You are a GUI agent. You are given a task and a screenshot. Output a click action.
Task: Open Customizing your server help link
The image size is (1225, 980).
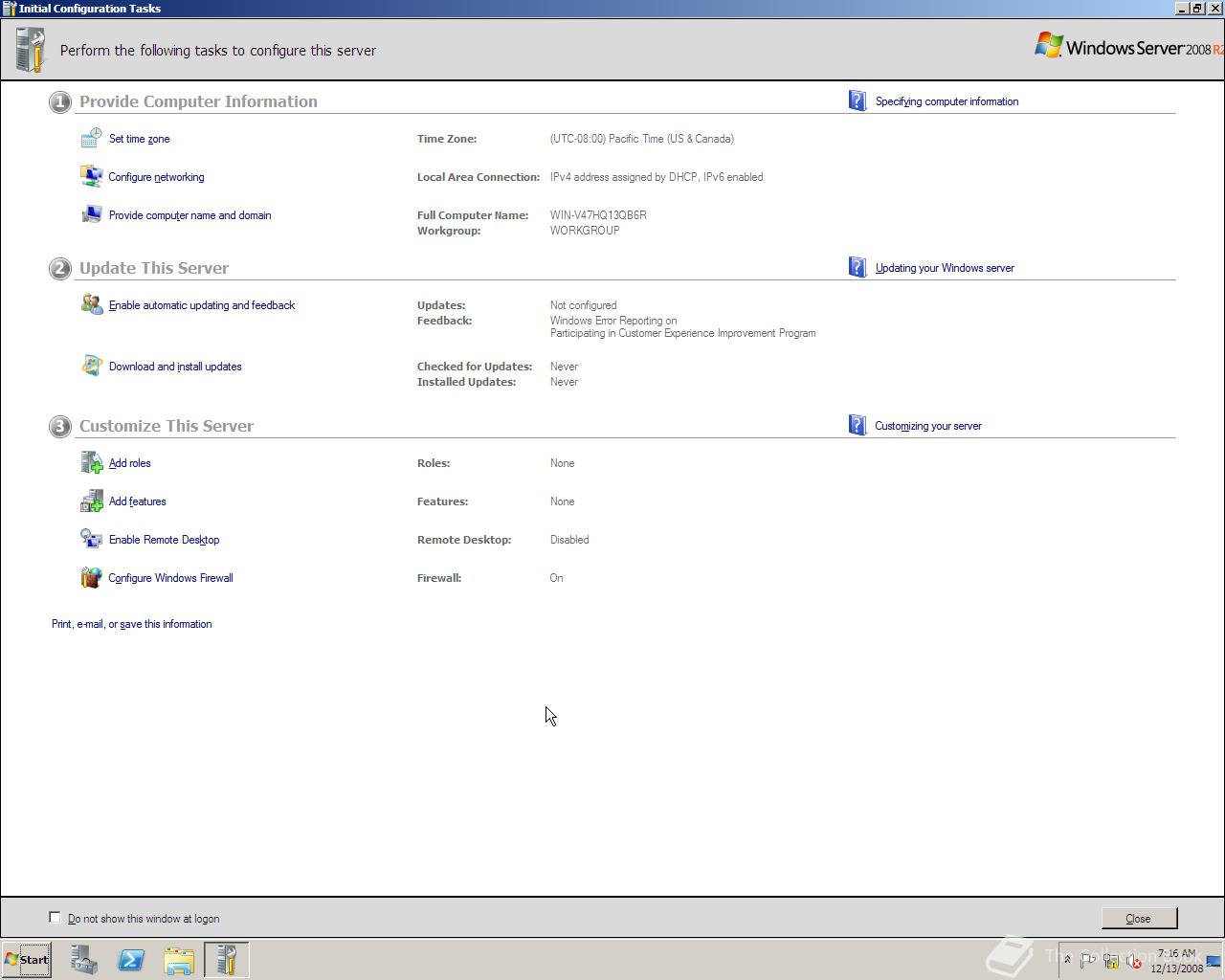pyautogui.click(x=928, y=426)
